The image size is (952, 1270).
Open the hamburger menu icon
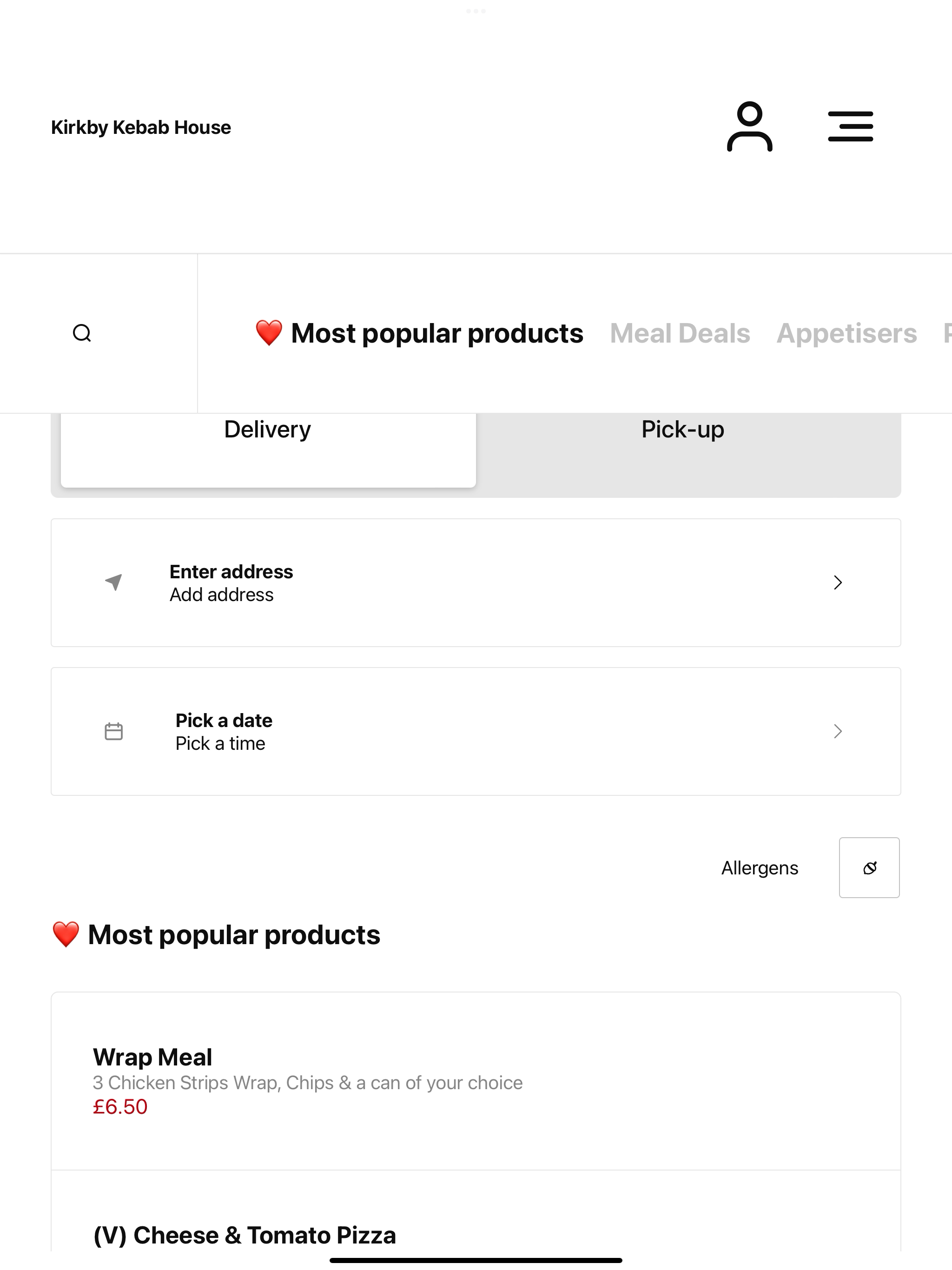850,127
